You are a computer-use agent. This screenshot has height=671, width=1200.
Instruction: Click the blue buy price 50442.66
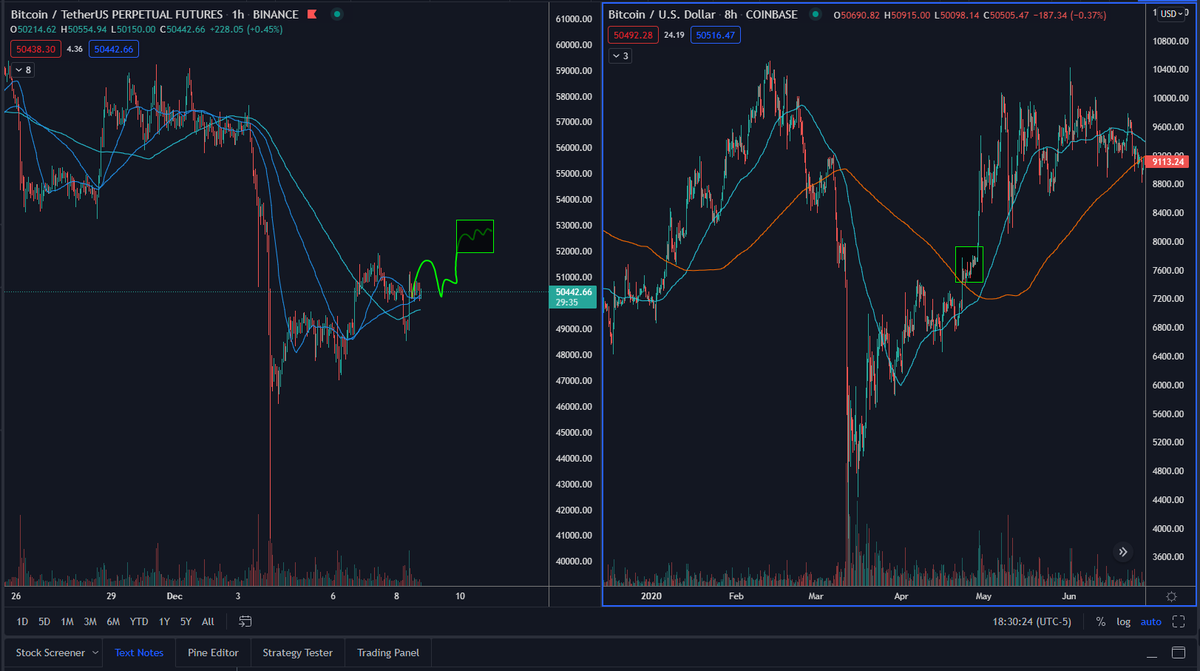tap(115, 49)
